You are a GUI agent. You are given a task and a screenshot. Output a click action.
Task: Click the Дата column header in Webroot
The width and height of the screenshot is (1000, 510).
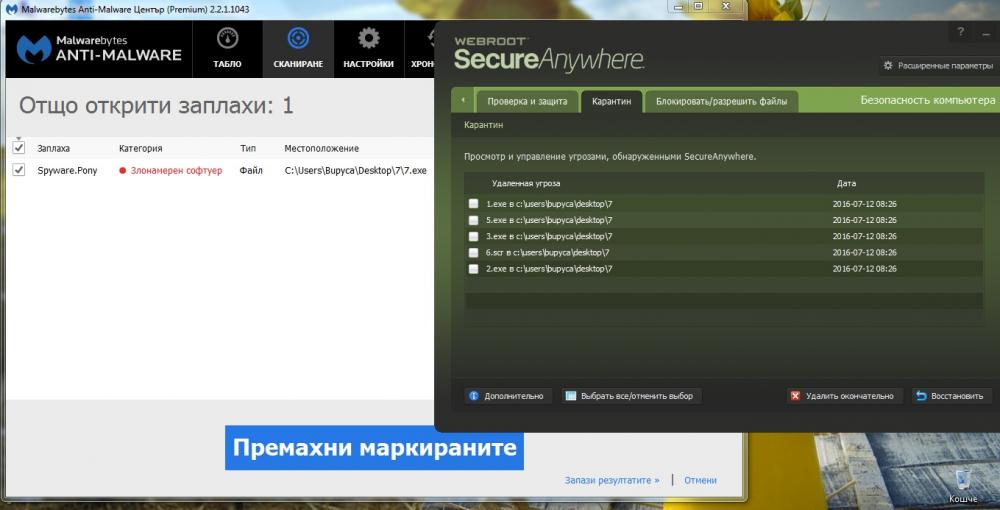(x=846, y=183)
